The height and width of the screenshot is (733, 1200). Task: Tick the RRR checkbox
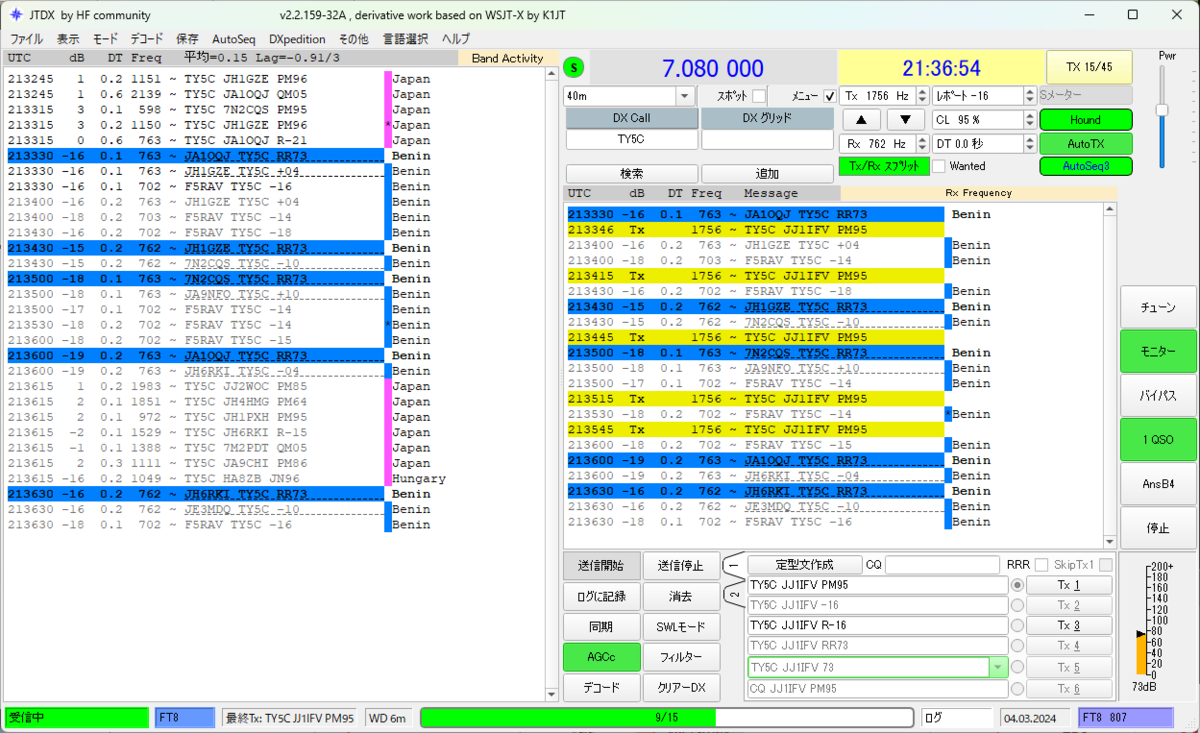(x=1042, y=565)
